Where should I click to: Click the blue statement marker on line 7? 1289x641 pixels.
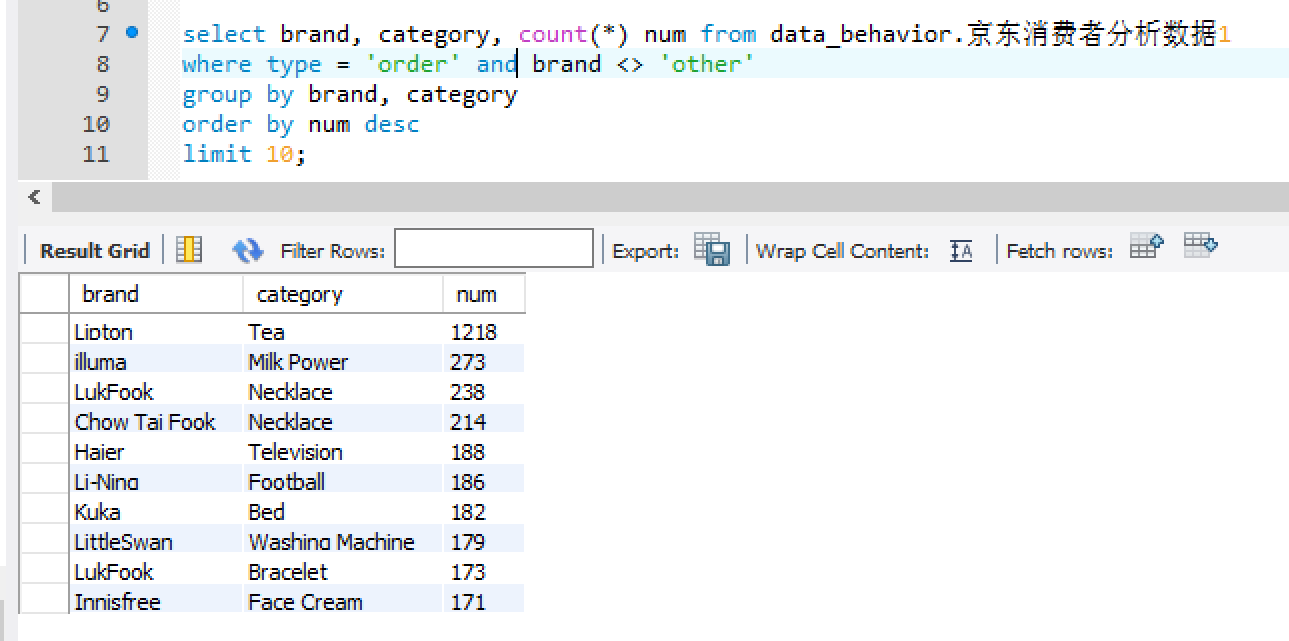pos(132,33)
